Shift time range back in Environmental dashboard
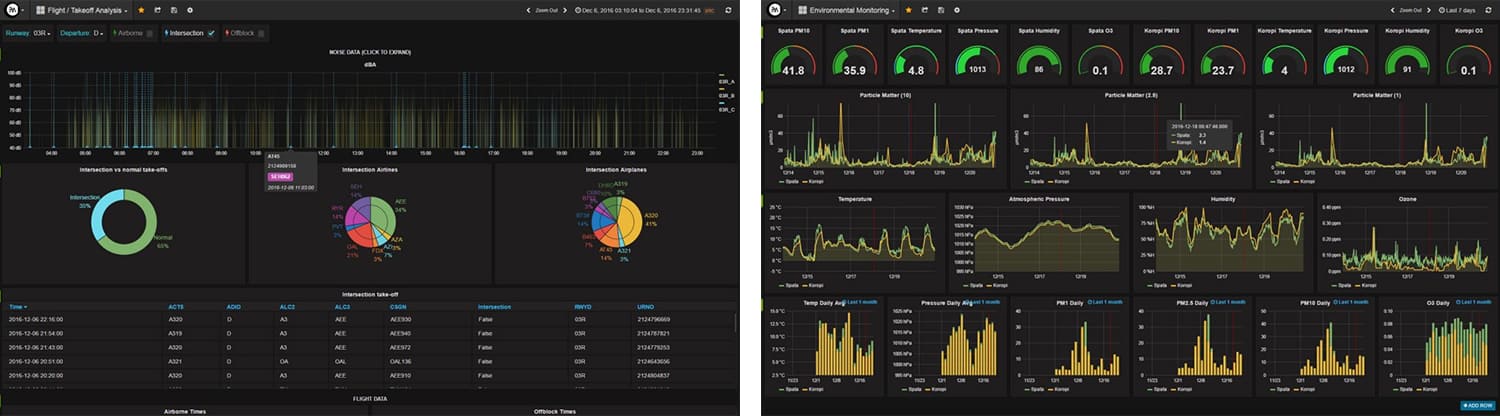Image resolution: width=1500 pixels, height=416 pixels. click(x=1391, y=10)
